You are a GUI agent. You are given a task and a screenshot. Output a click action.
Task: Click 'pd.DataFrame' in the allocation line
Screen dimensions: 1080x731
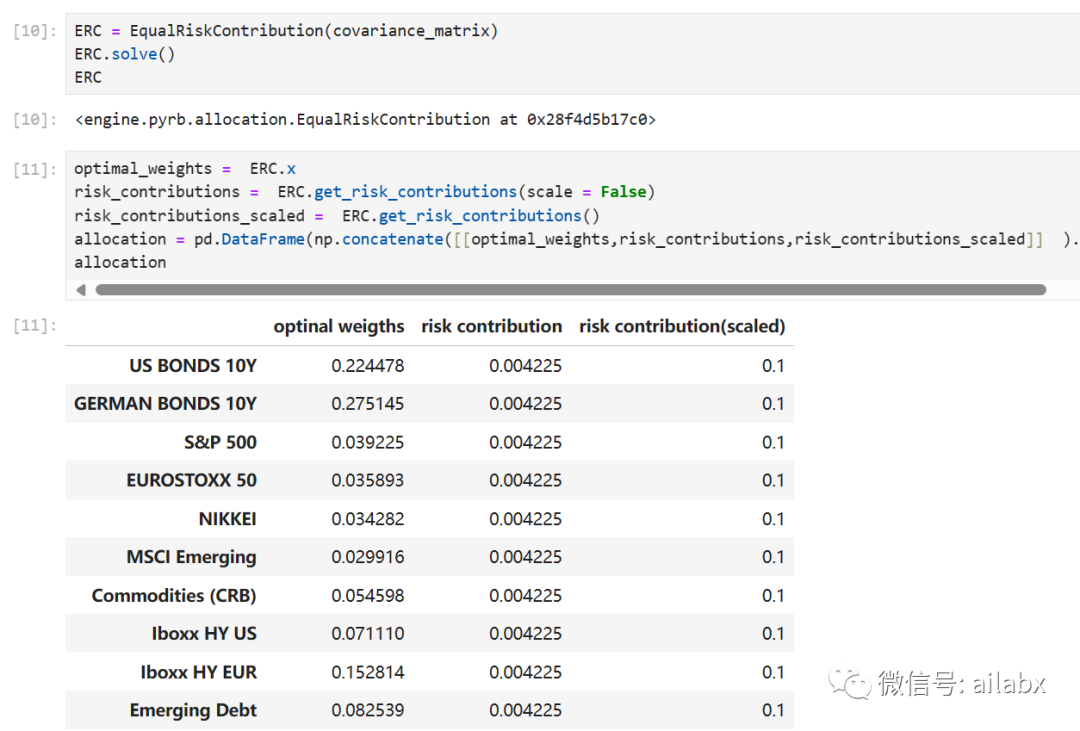pyautogui.click(x=249, y=239)
